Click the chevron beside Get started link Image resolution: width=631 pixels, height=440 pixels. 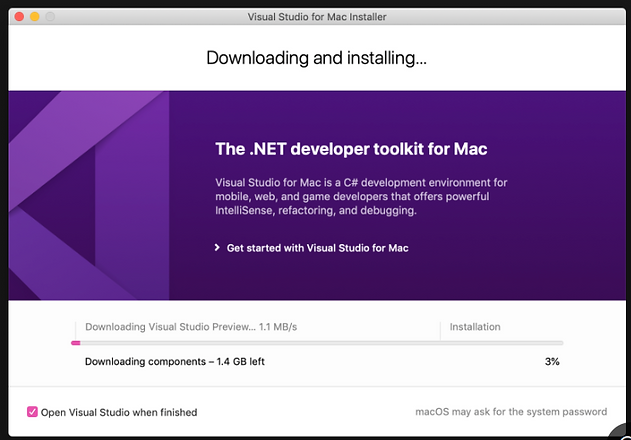coord(217,248)
